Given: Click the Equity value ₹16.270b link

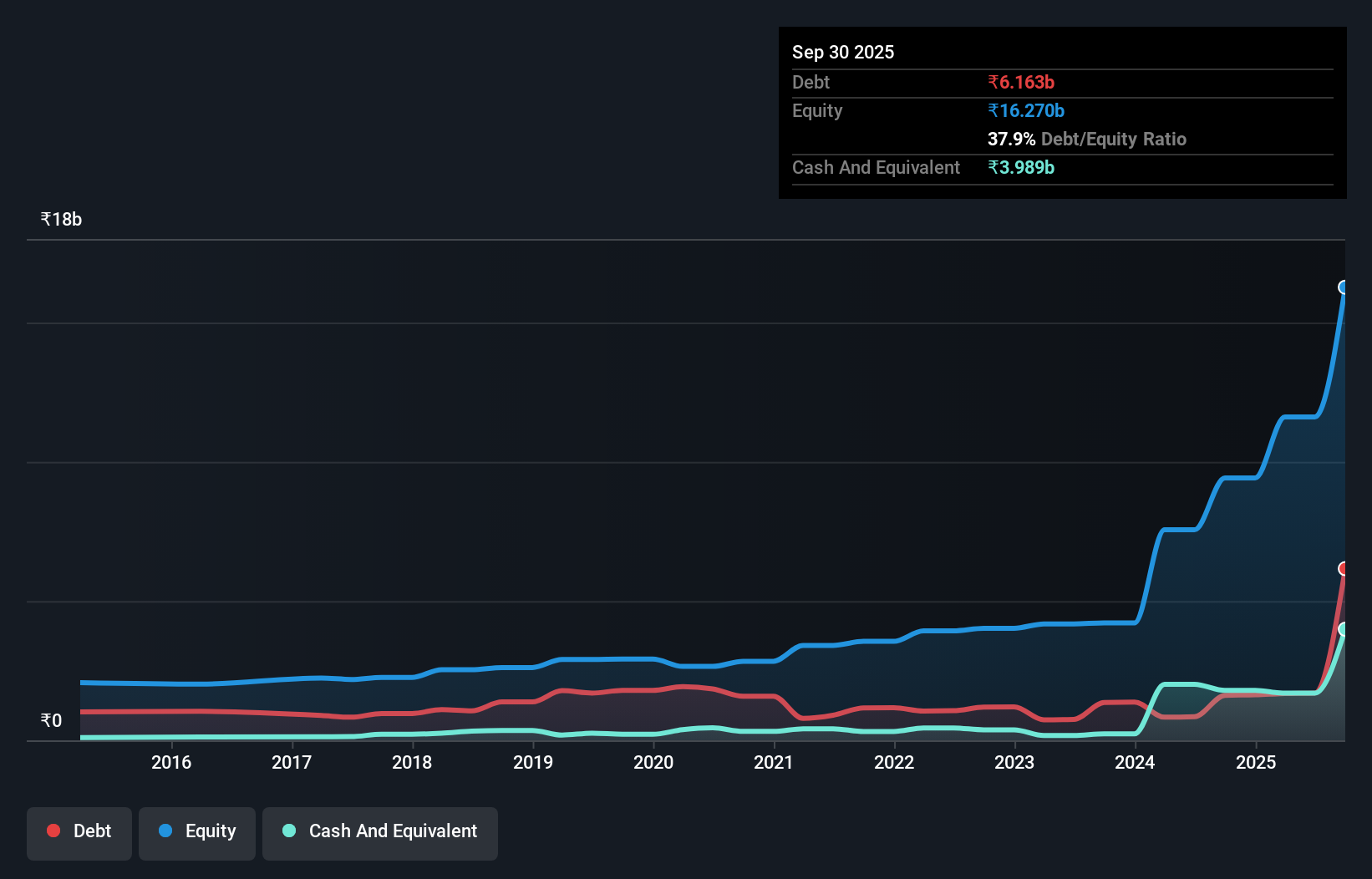Looking at the screenshot, I should click(x=1026, y=110).
